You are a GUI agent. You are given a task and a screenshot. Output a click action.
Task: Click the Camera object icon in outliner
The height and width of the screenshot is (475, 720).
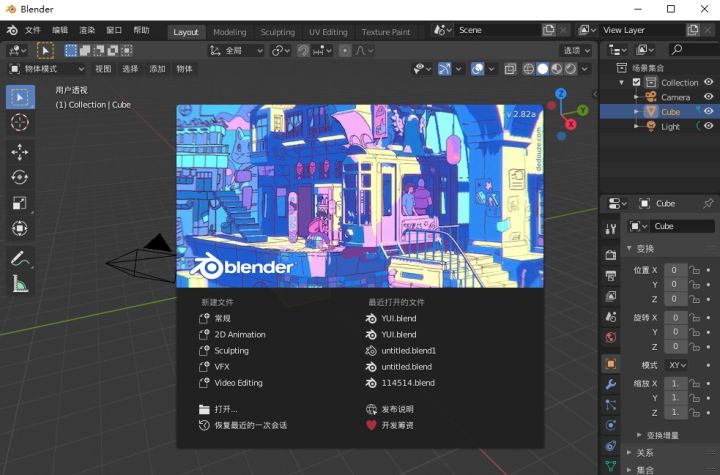tap(653, 97)
